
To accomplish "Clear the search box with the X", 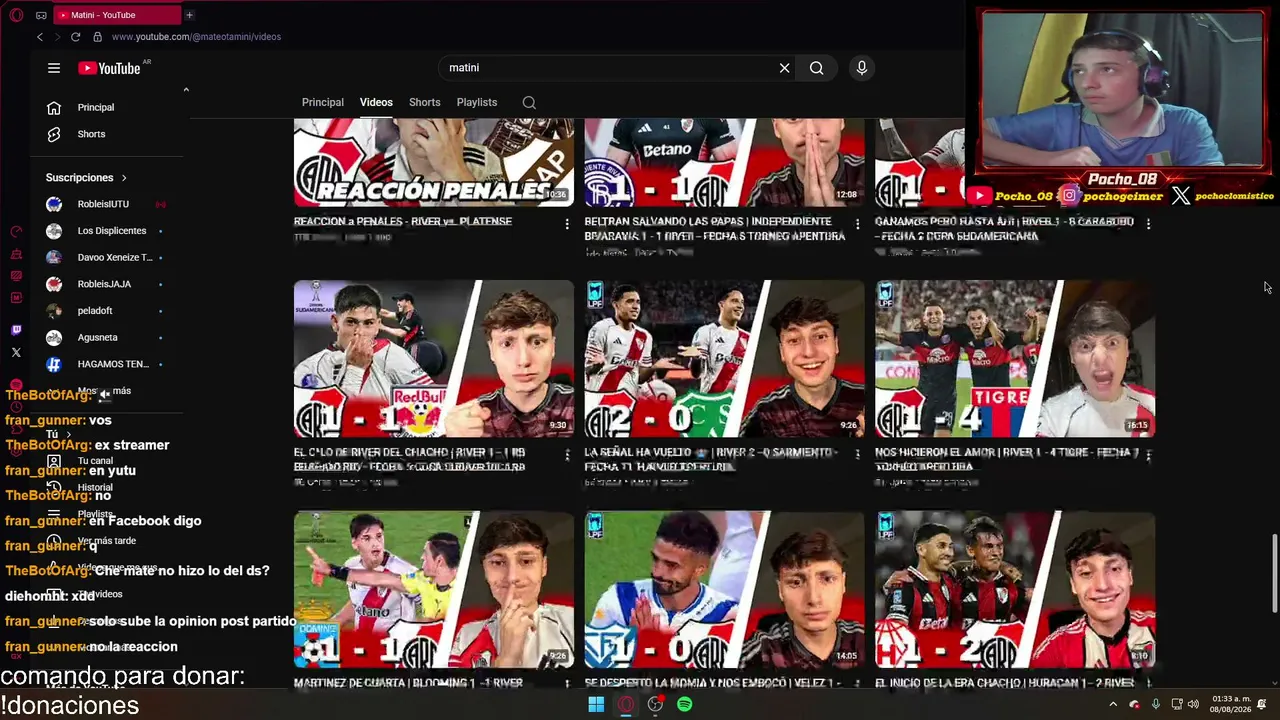I will pos(784,68).
